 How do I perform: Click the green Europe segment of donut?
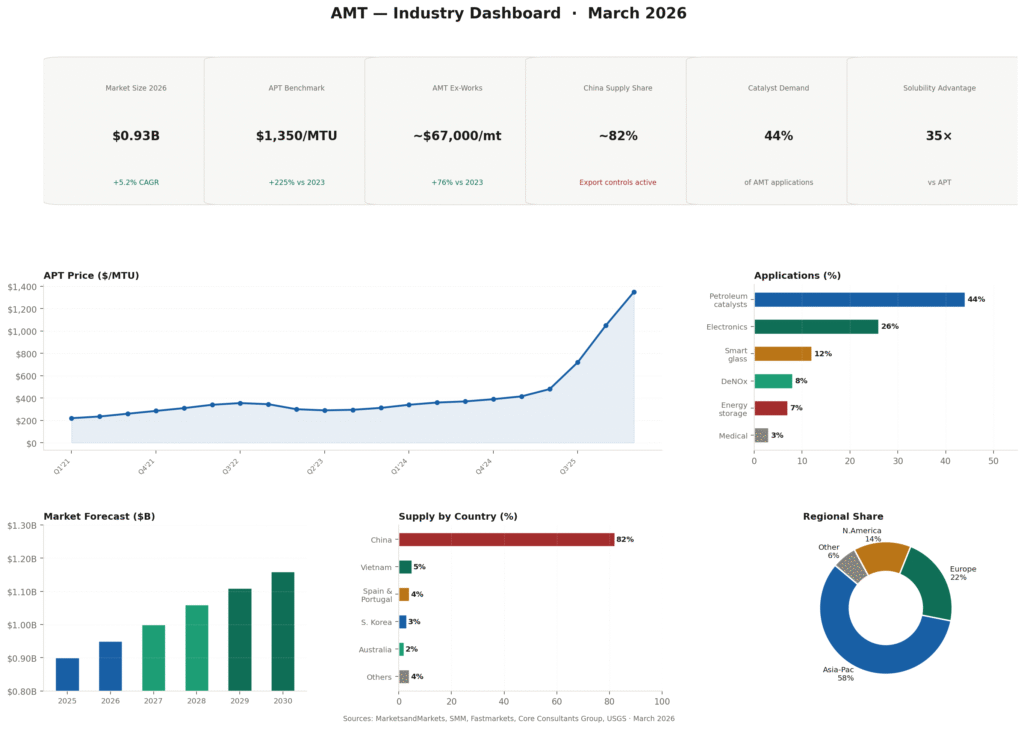click(932, 583)
